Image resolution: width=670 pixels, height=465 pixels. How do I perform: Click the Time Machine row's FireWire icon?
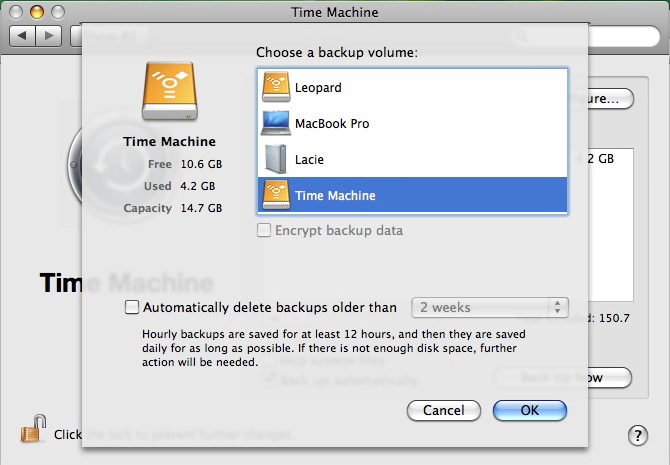[x=276, y=195]
